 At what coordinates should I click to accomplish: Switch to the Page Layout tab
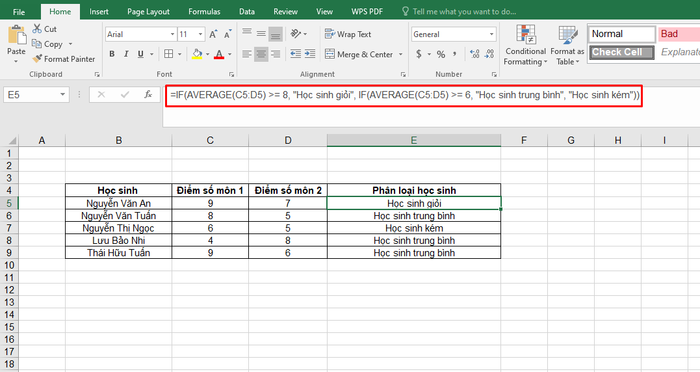[x=148, y=12]
